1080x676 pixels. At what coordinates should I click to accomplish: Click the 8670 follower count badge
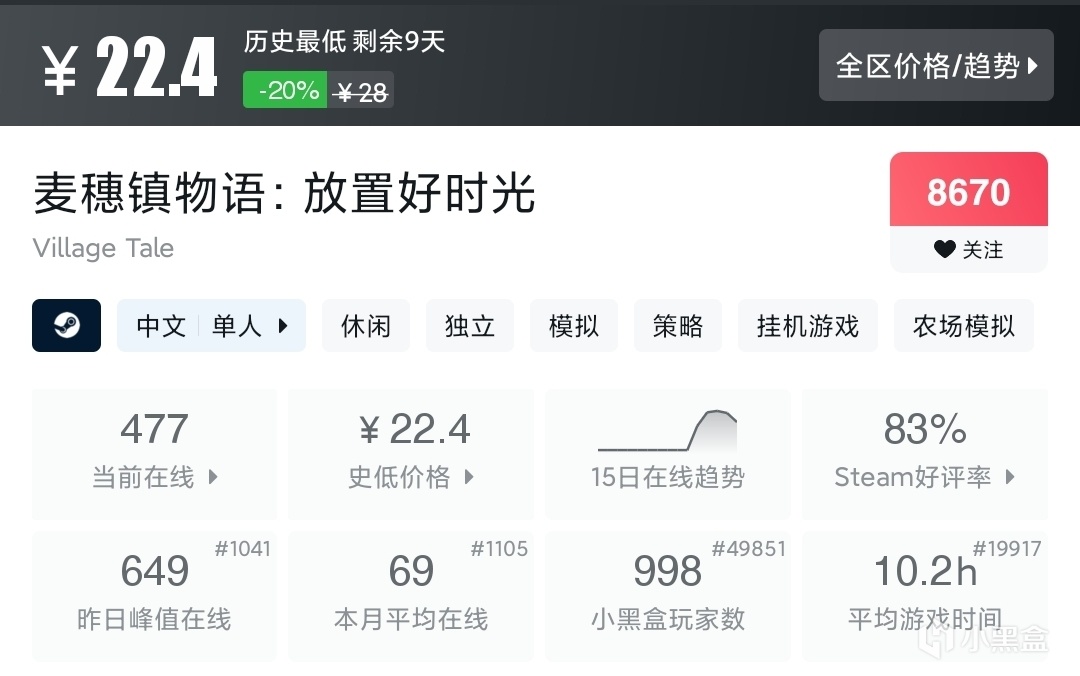click(968, 190)
